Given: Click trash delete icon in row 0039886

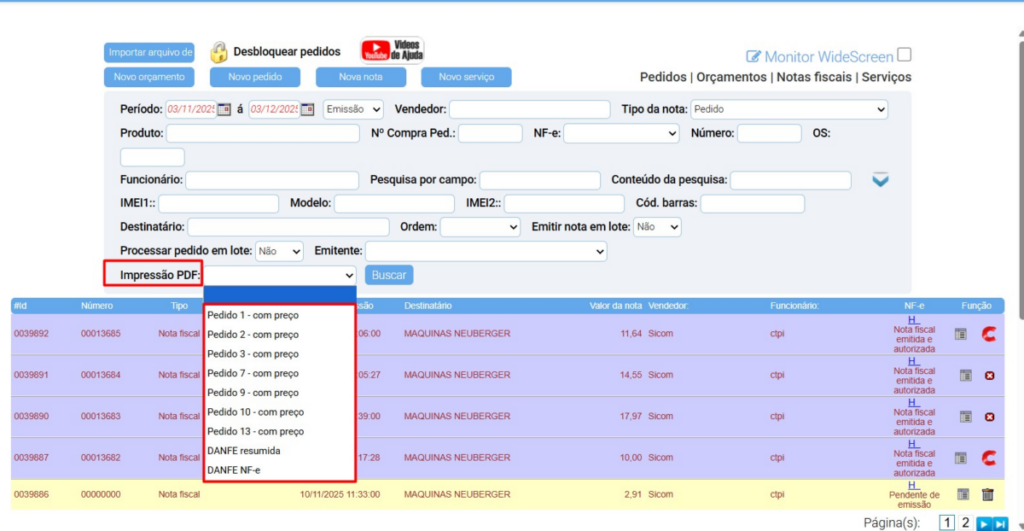Looking at the screenshot, I should 987,494.
